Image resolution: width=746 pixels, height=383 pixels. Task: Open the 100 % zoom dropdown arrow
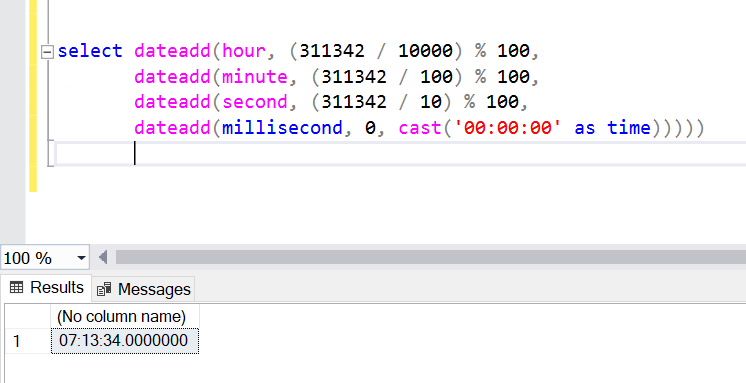click(81, 258)
